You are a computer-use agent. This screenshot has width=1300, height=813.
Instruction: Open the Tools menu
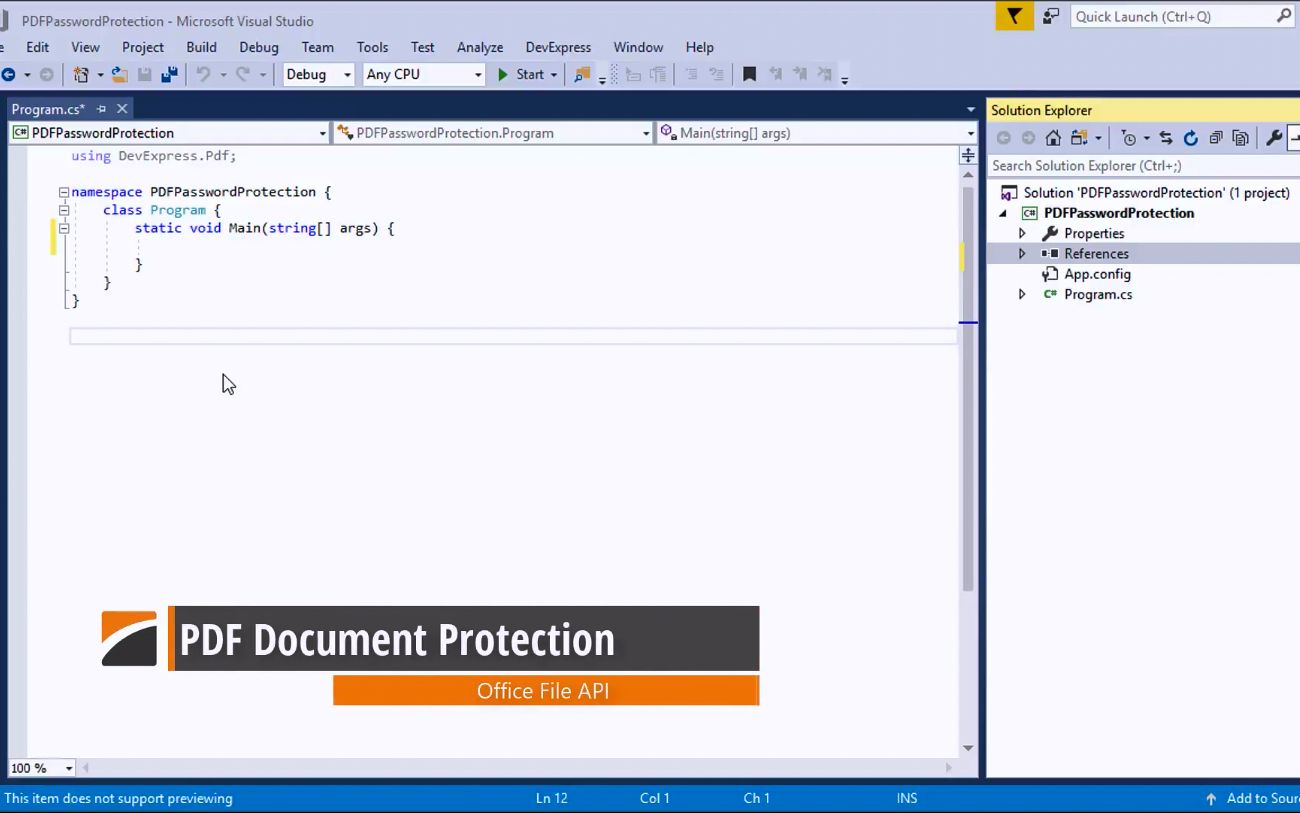tap(372, 47)
